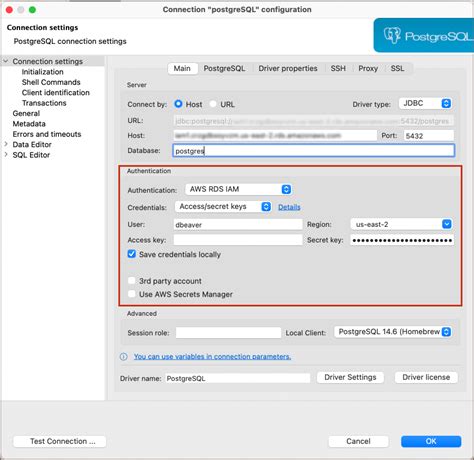
Task: Expand the SQL Editor tree node
Action: click(6, 155)
